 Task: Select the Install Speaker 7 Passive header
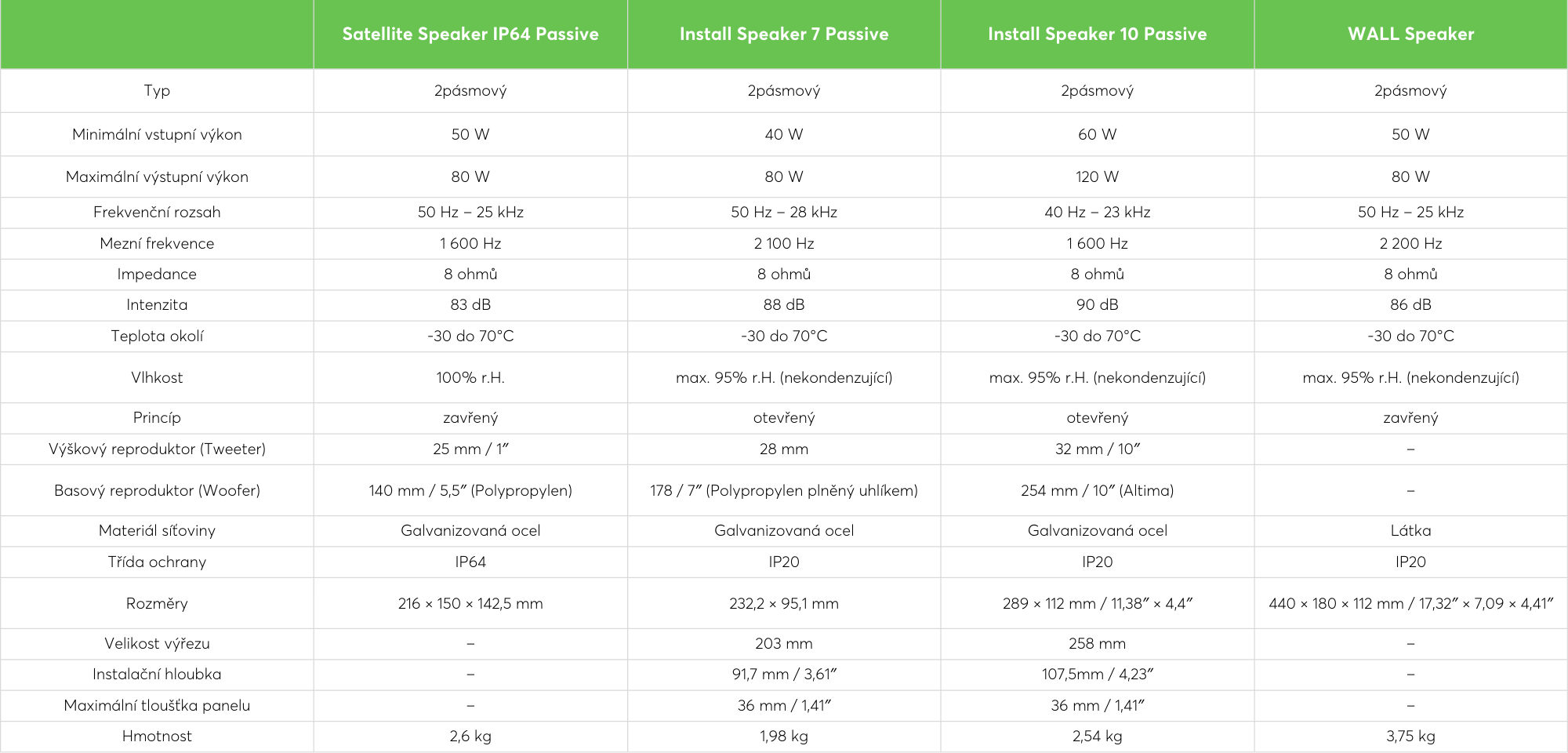click(x=784, y=35)
